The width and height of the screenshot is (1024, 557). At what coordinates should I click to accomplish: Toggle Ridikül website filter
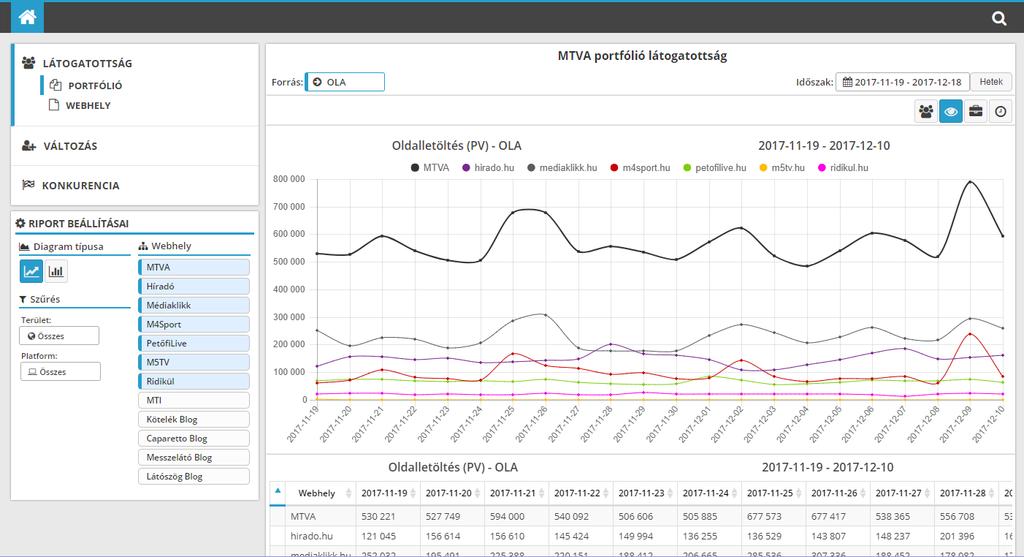point(194,381)
